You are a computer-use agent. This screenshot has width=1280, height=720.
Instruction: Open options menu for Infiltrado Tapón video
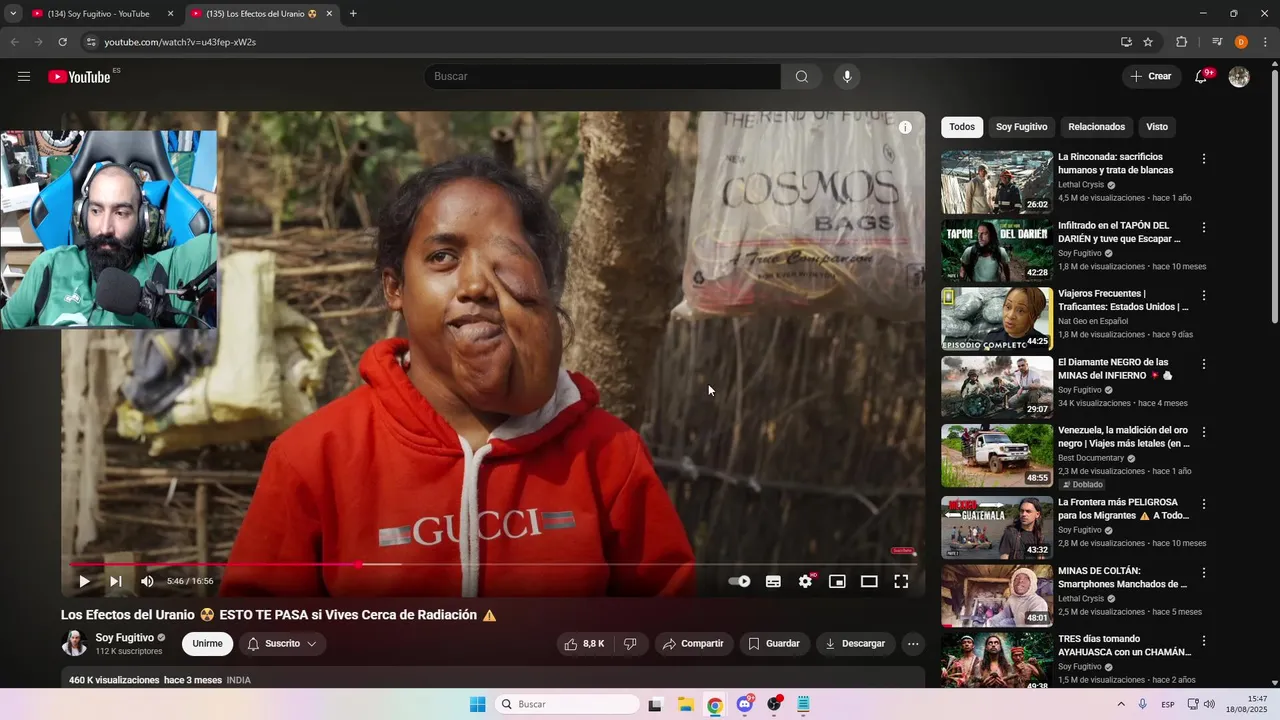point(1204,227)
